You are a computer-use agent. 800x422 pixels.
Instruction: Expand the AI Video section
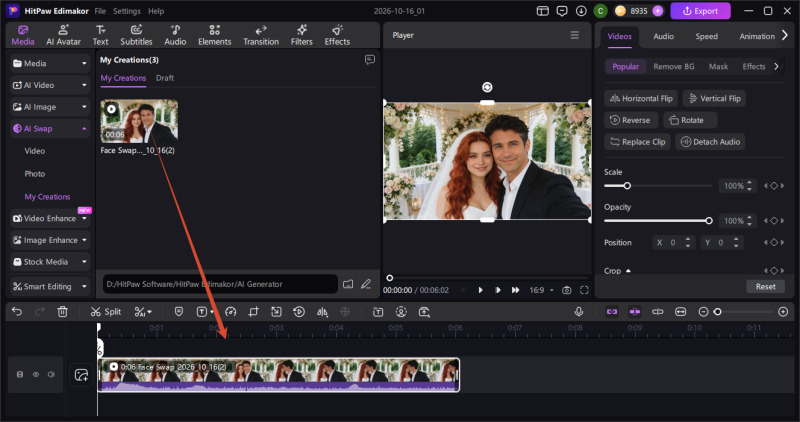(x=50, y=85)
